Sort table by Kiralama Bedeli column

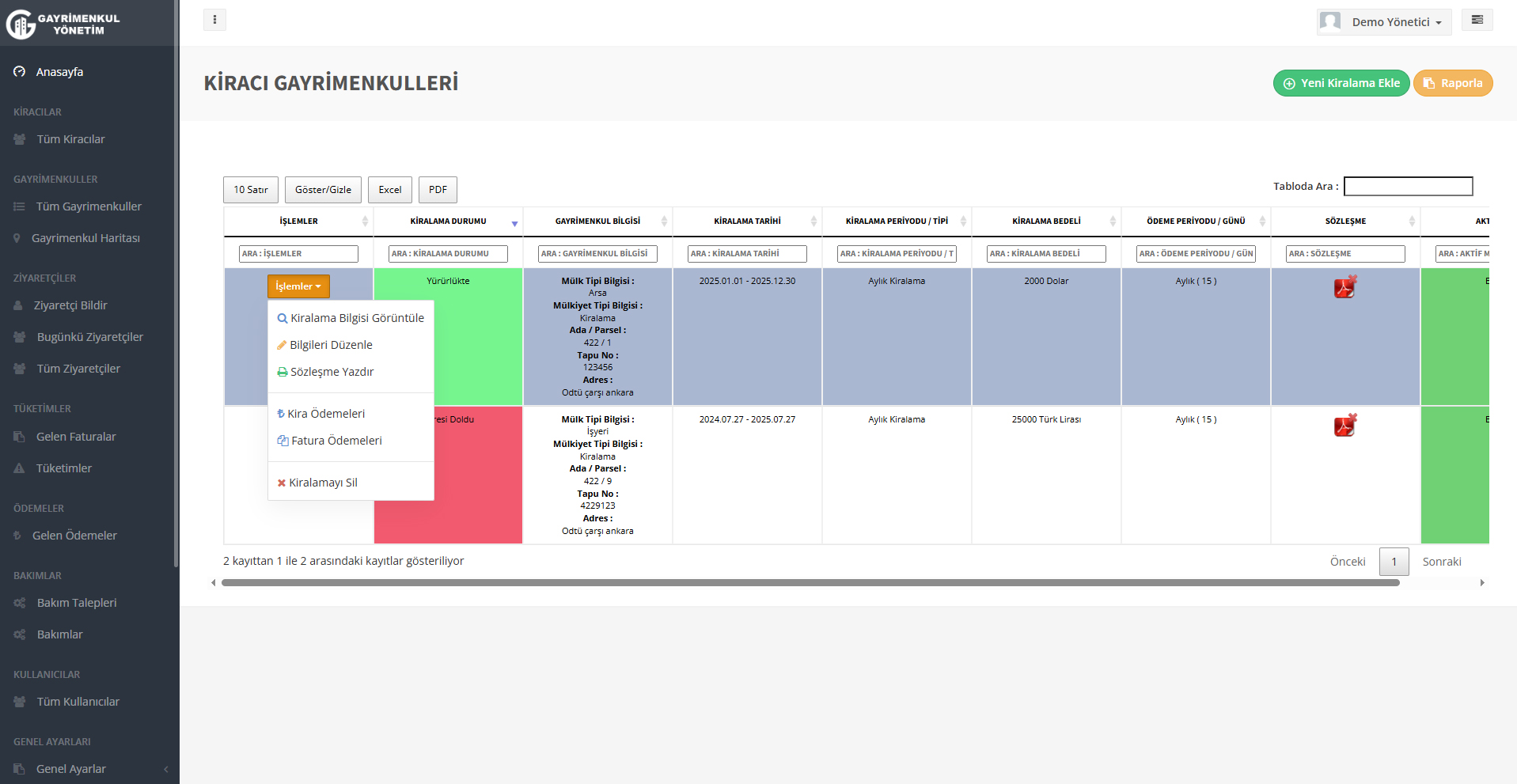coord(1046,222)
